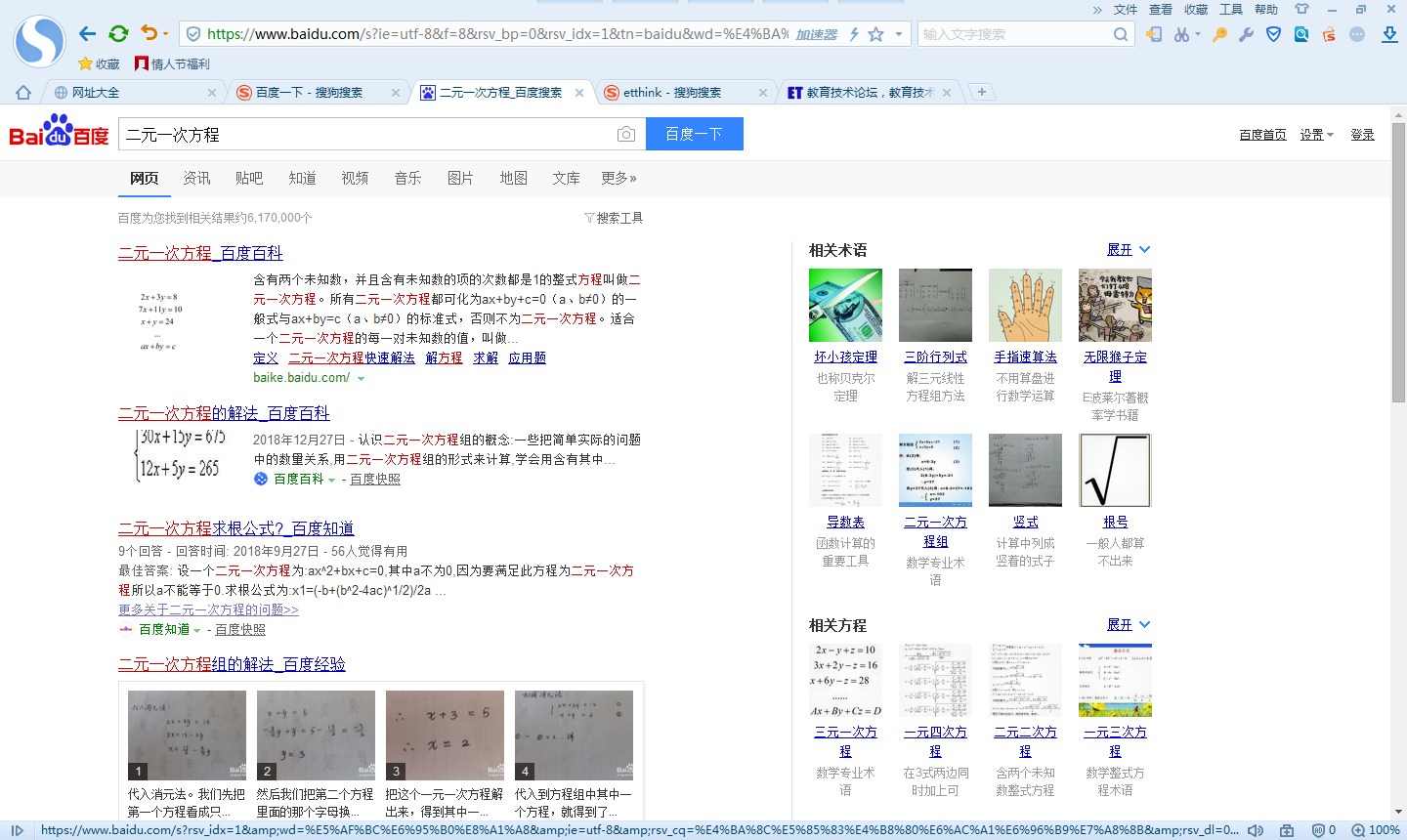Click the 更多关于二元一次方程的问题>> link
Image resolution: width=1407 pixels, height=840 pixels.
(x=208, y=609)
